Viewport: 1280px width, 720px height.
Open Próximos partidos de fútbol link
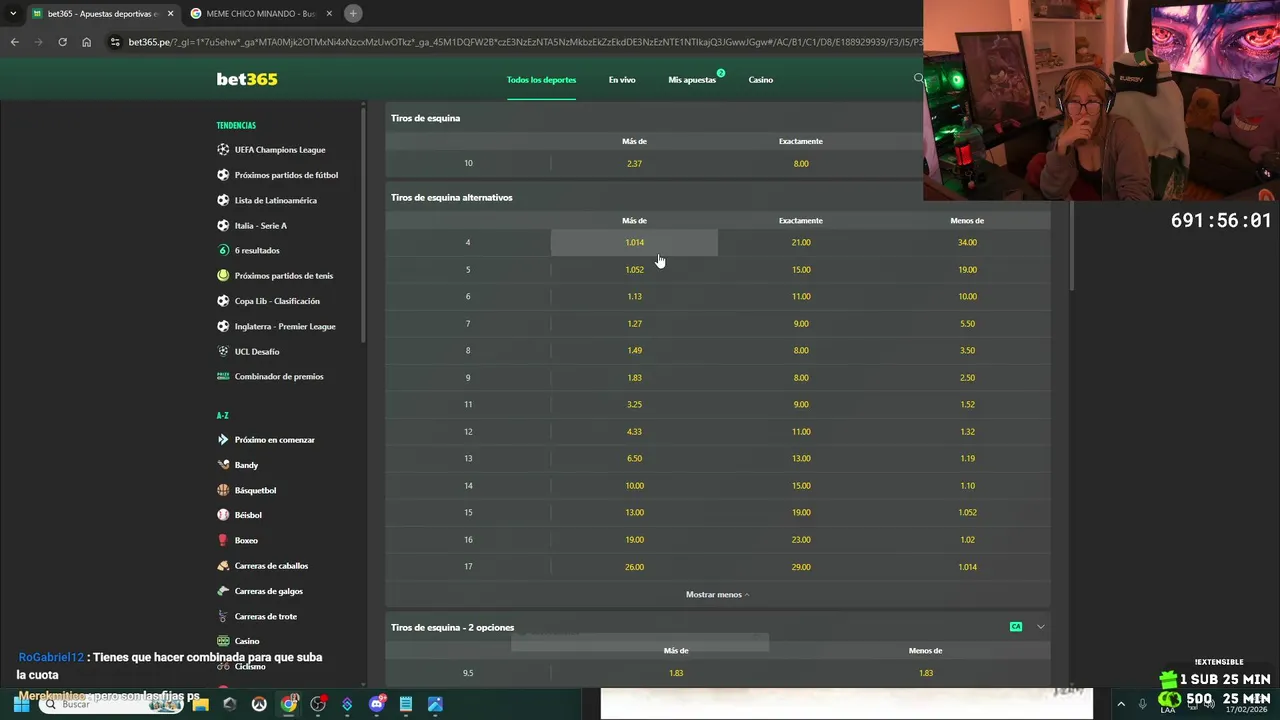click(286, 175)
